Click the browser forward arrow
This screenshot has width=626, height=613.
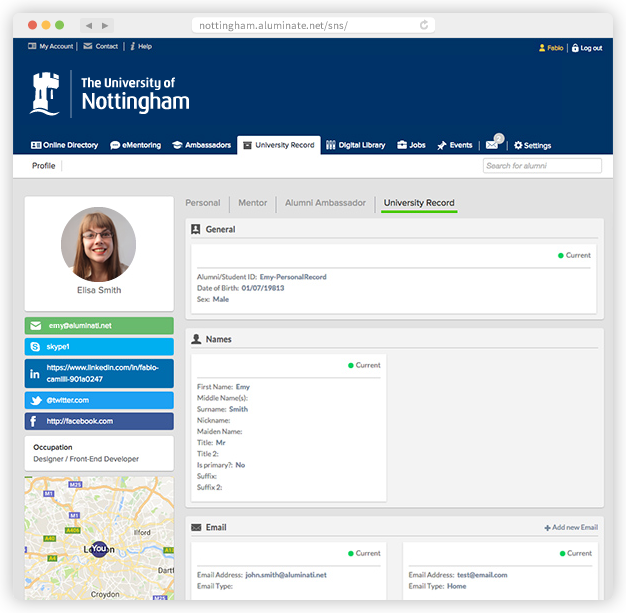click(105, 26)
